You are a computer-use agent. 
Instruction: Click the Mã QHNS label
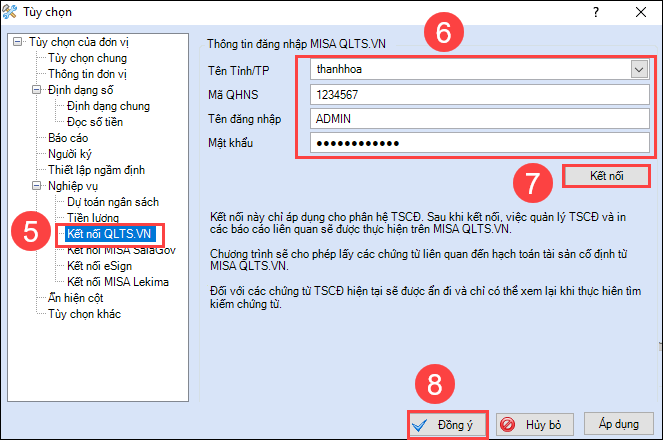pyautogui.click(x=233, y=95)
